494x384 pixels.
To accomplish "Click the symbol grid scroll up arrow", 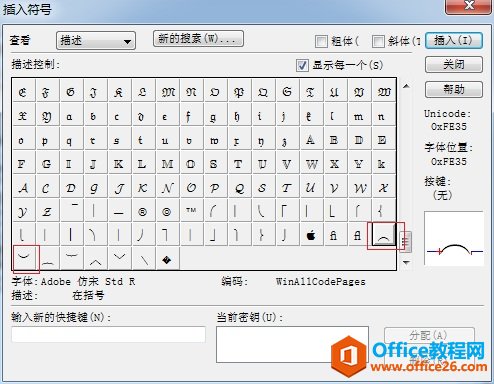I will pos(406,86).
